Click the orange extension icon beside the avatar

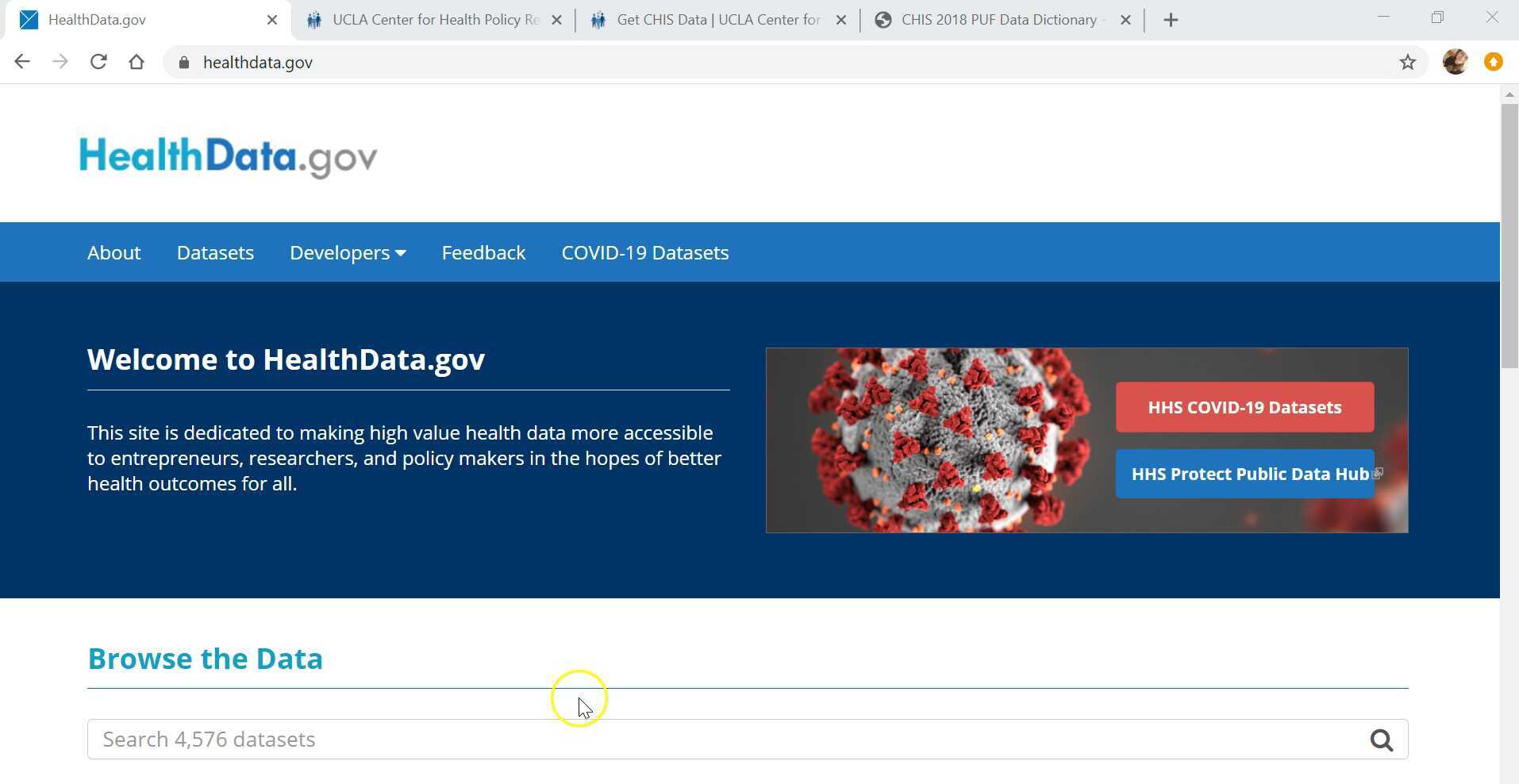1493,61
